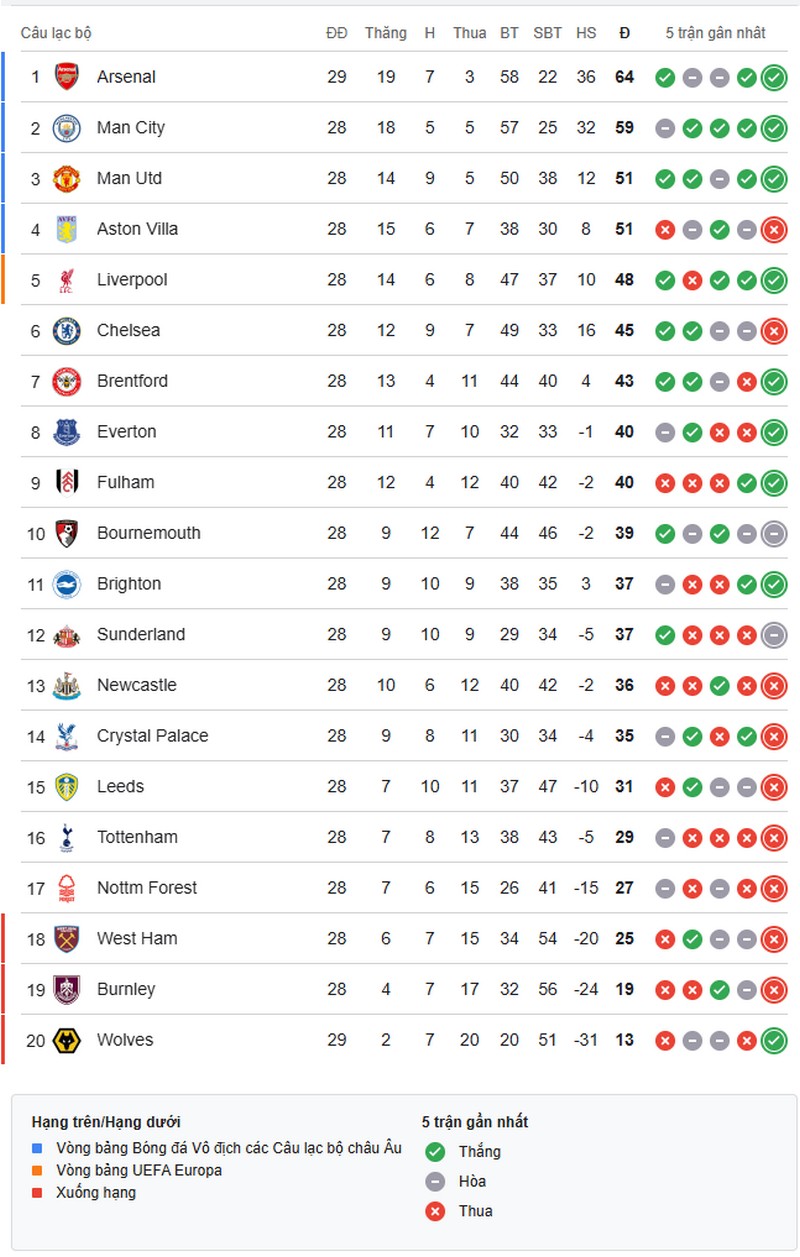Viewport: 800px width, 1257px height.
Task: Click the Nottm Forest team name
Action: tap(147, 888)
